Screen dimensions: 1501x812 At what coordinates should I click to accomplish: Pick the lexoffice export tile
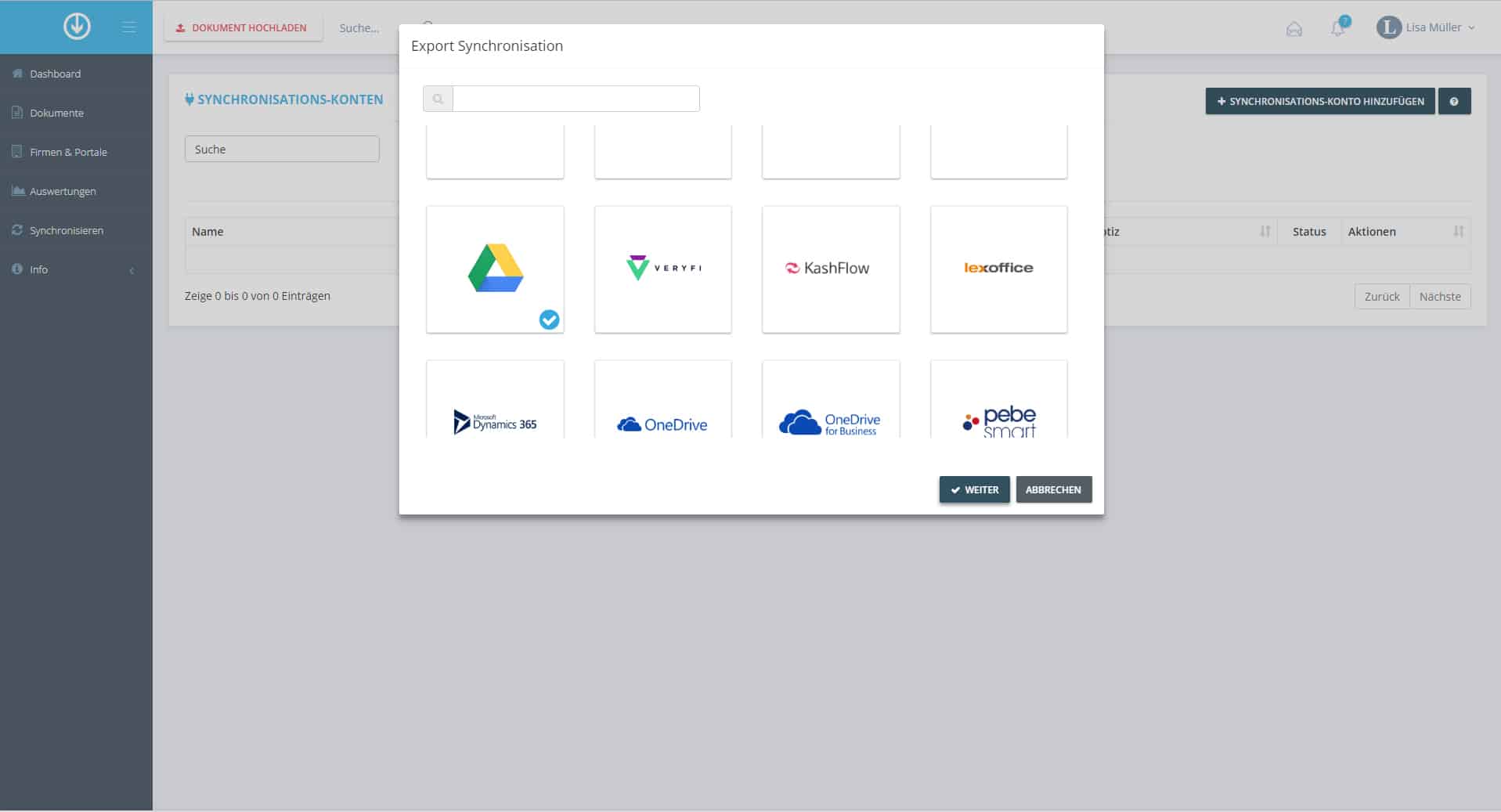998,269
